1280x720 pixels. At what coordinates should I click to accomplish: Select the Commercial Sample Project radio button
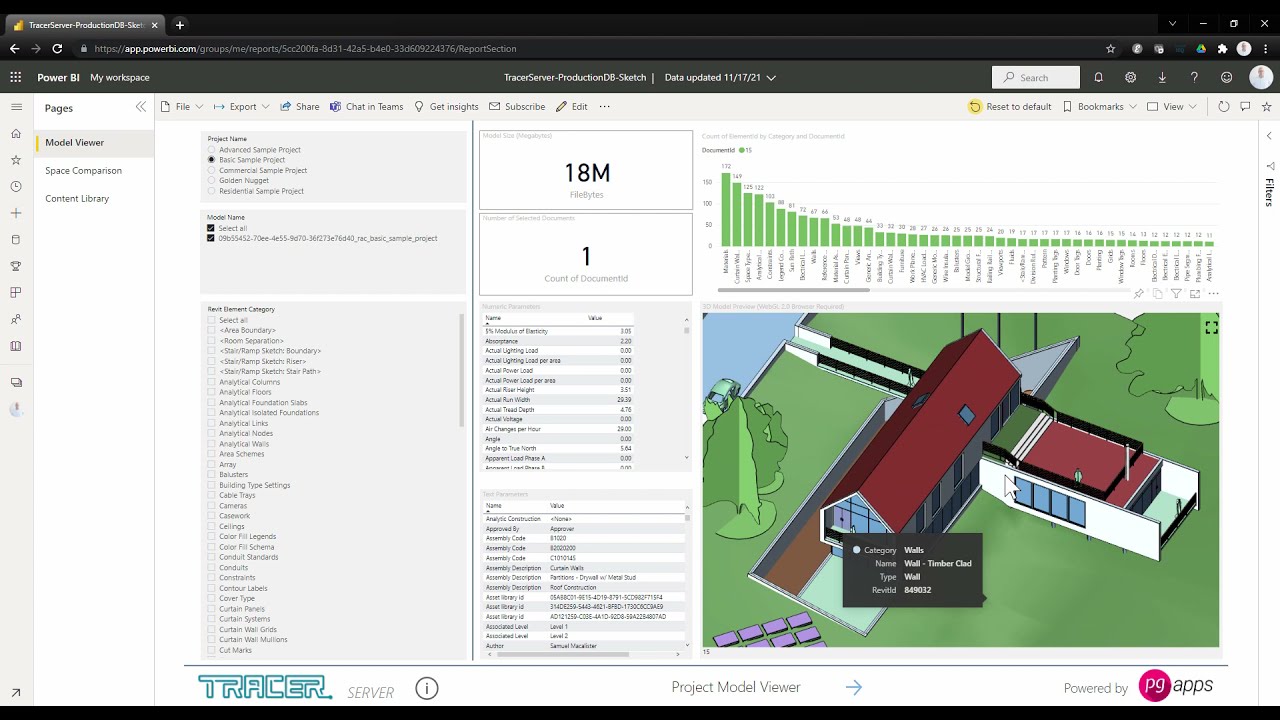click(x=211, y=170)
